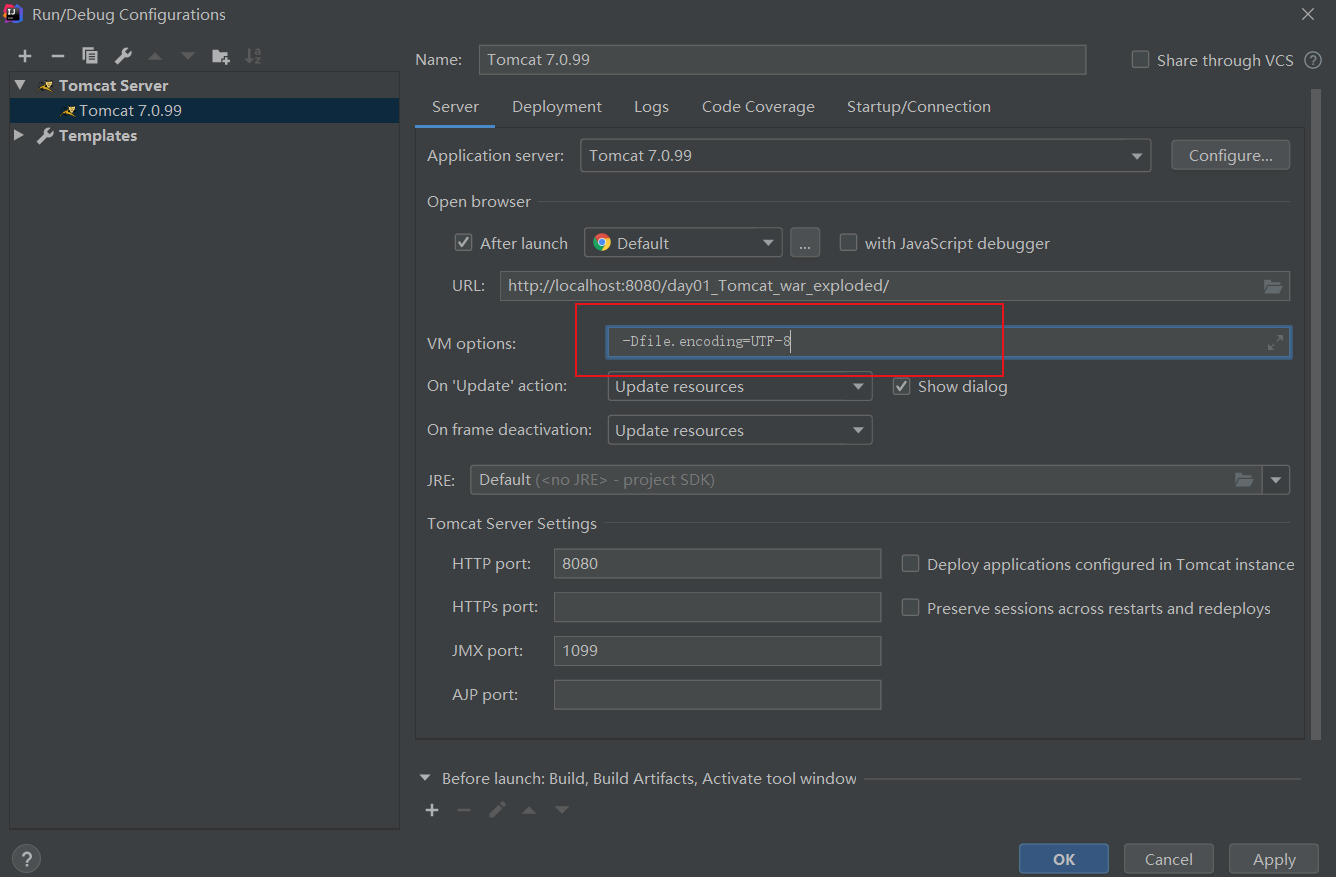Add before launch task plus icon
This screenshot has width=1336, height=877.
432,810
